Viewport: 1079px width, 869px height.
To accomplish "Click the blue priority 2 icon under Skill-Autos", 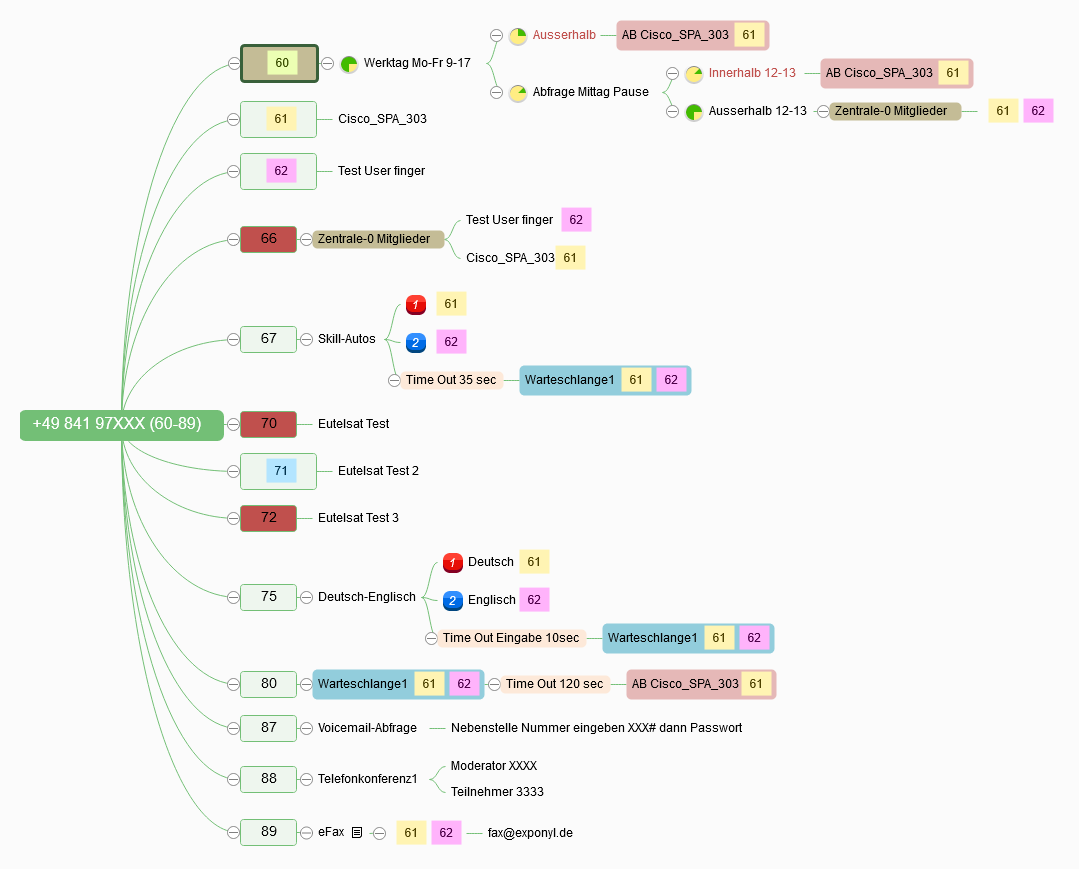I will click(x=416, y=343).
